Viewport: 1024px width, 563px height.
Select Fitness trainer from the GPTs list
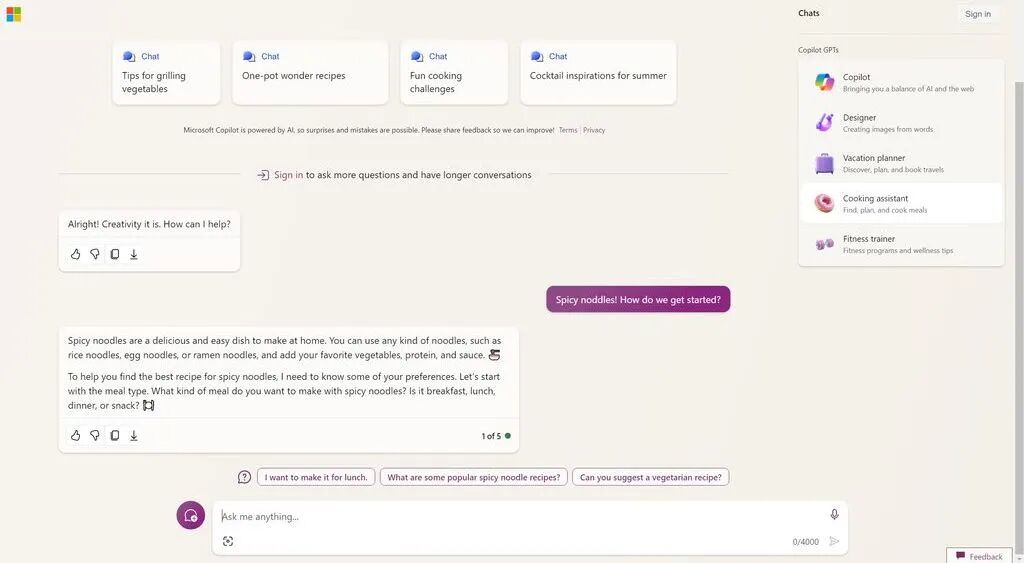[901, 244]
